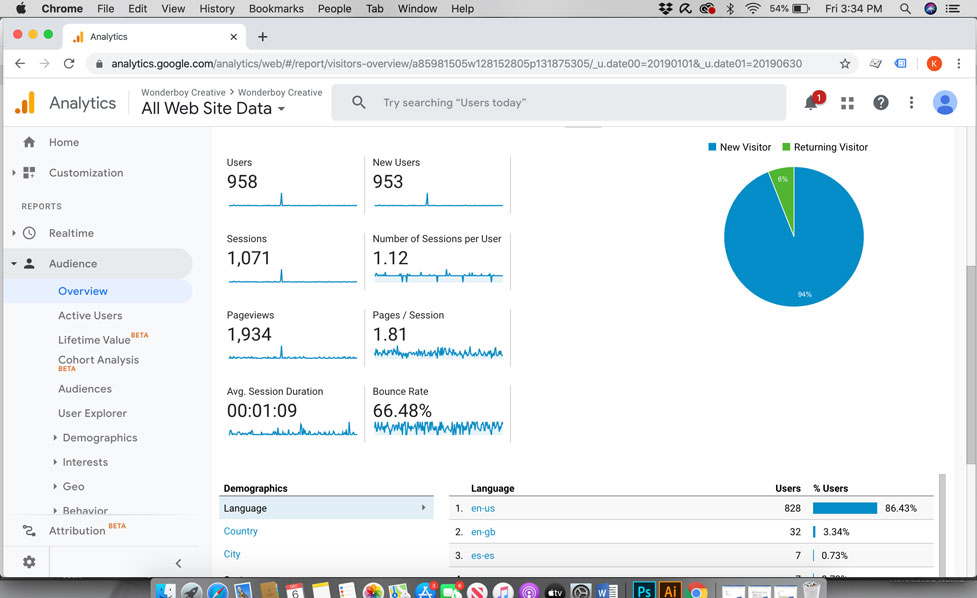Open the Google apps grid
Image resolution: width=977 pixels, height=598 pixels.
pyautogui.click(x=845, y=103)
